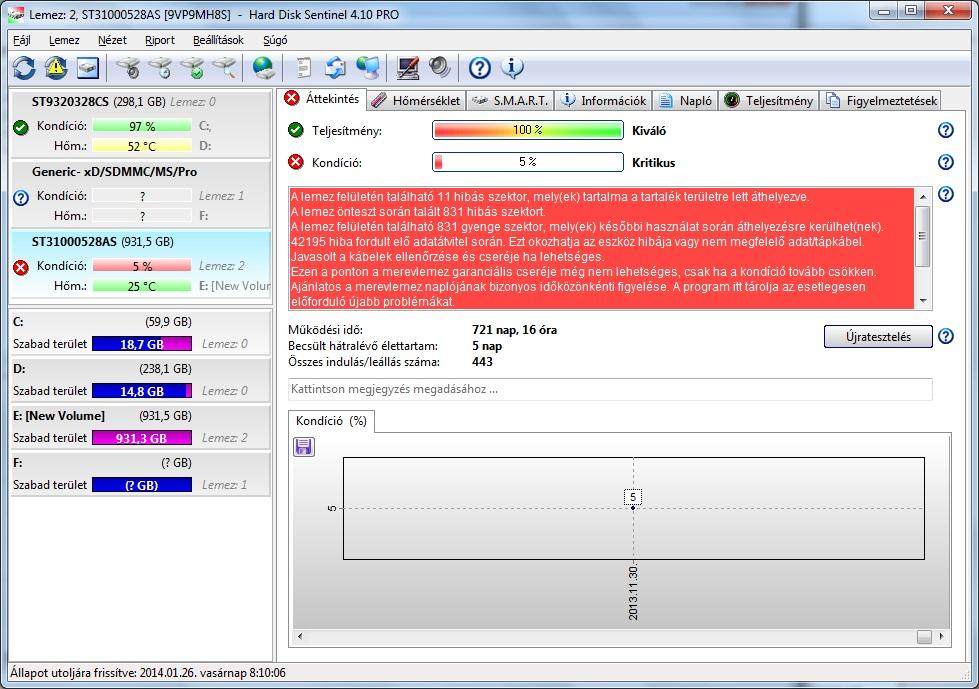Click the globe over disk toolbar icon
The image size is (979, 689).
(x=263, y=67)
